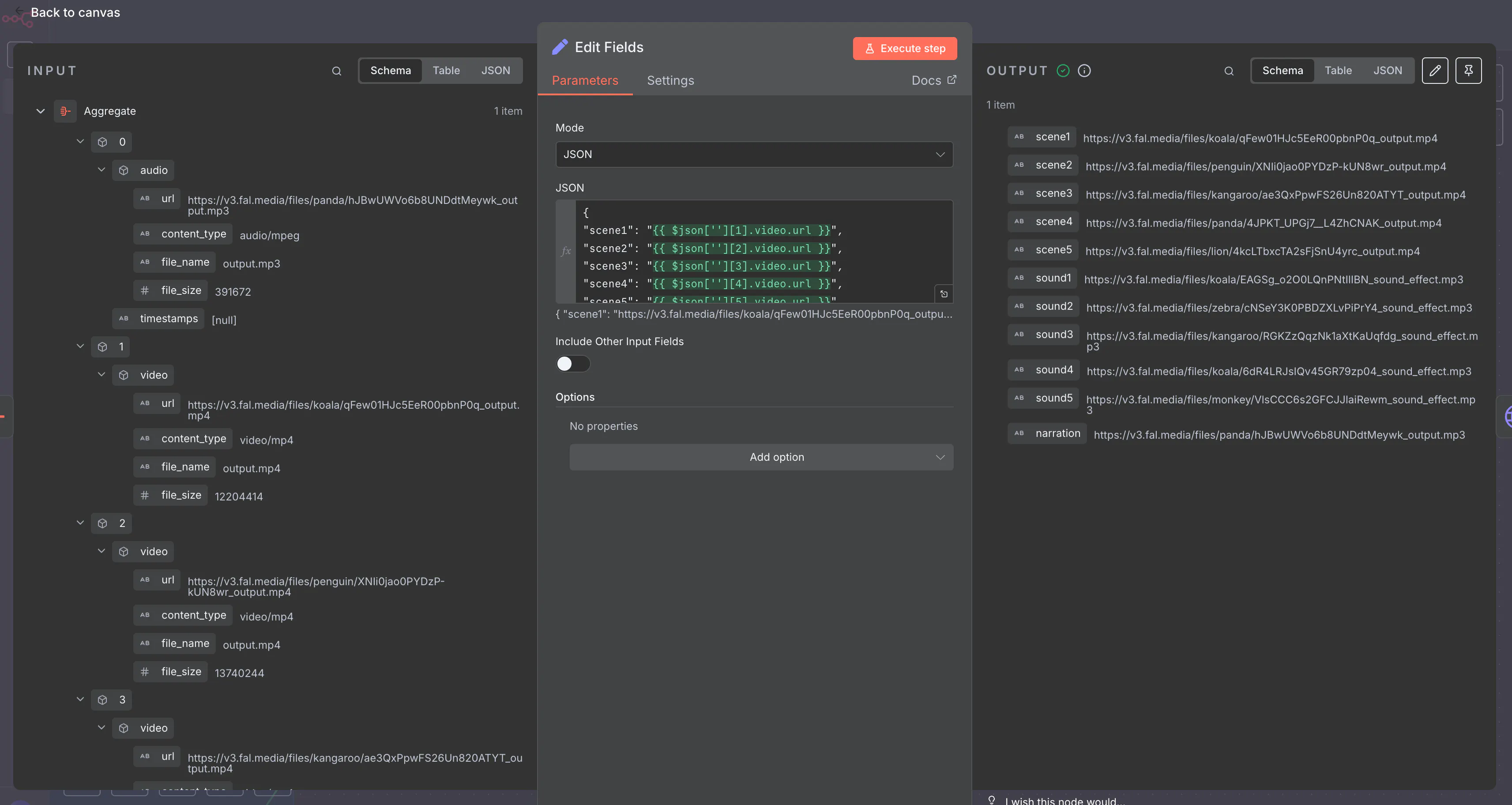Screen dimensions: 1512x805
Task: Collapse the Aggregate tree node
Action: tap(41, 111)
